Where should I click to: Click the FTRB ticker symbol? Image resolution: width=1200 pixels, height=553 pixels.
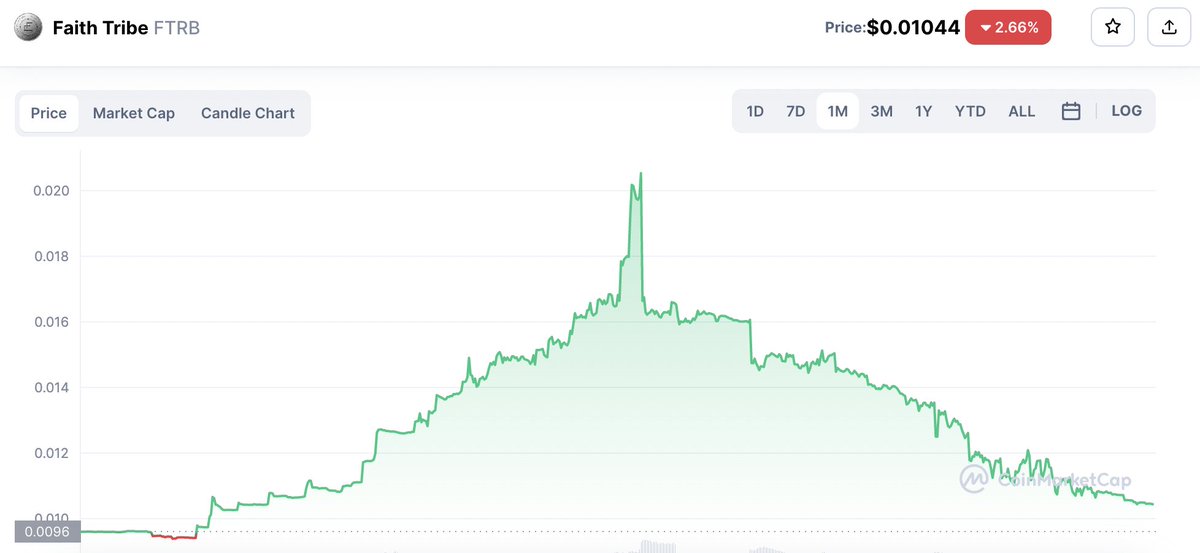(x=177, y=28)
